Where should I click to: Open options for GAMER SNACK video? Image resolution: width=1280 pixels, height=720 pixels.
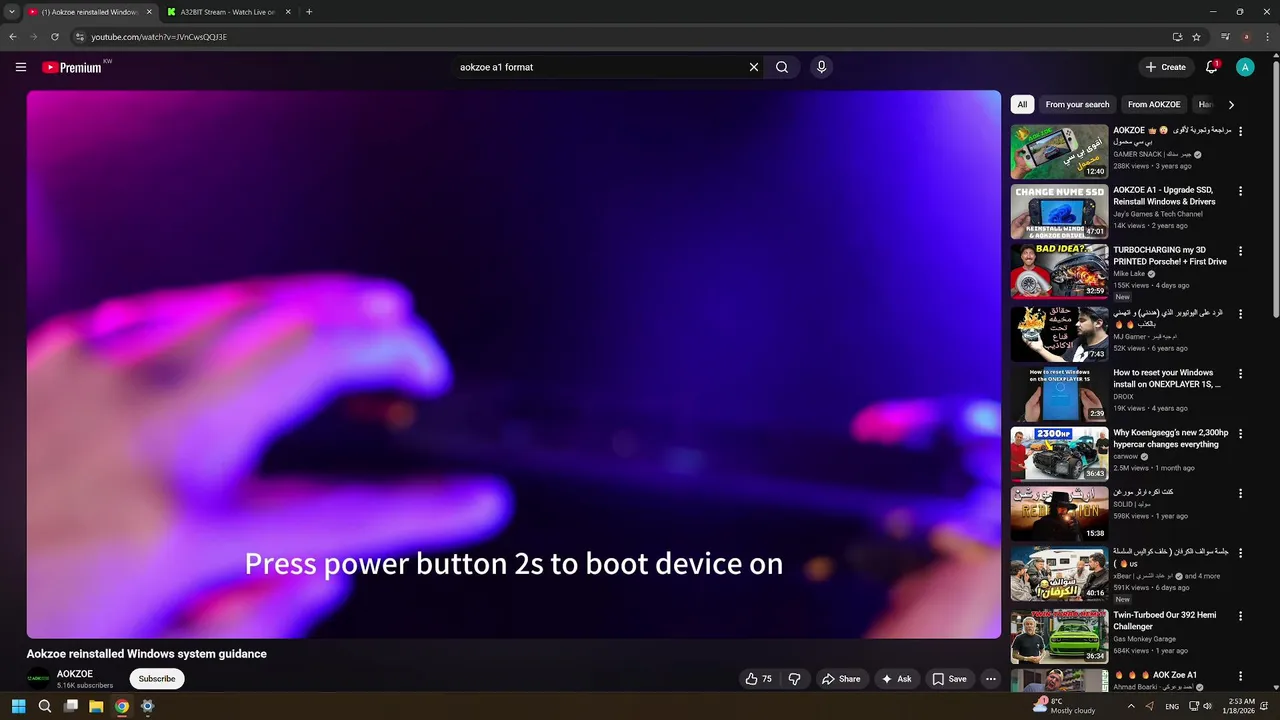[x=1241, y=131]
